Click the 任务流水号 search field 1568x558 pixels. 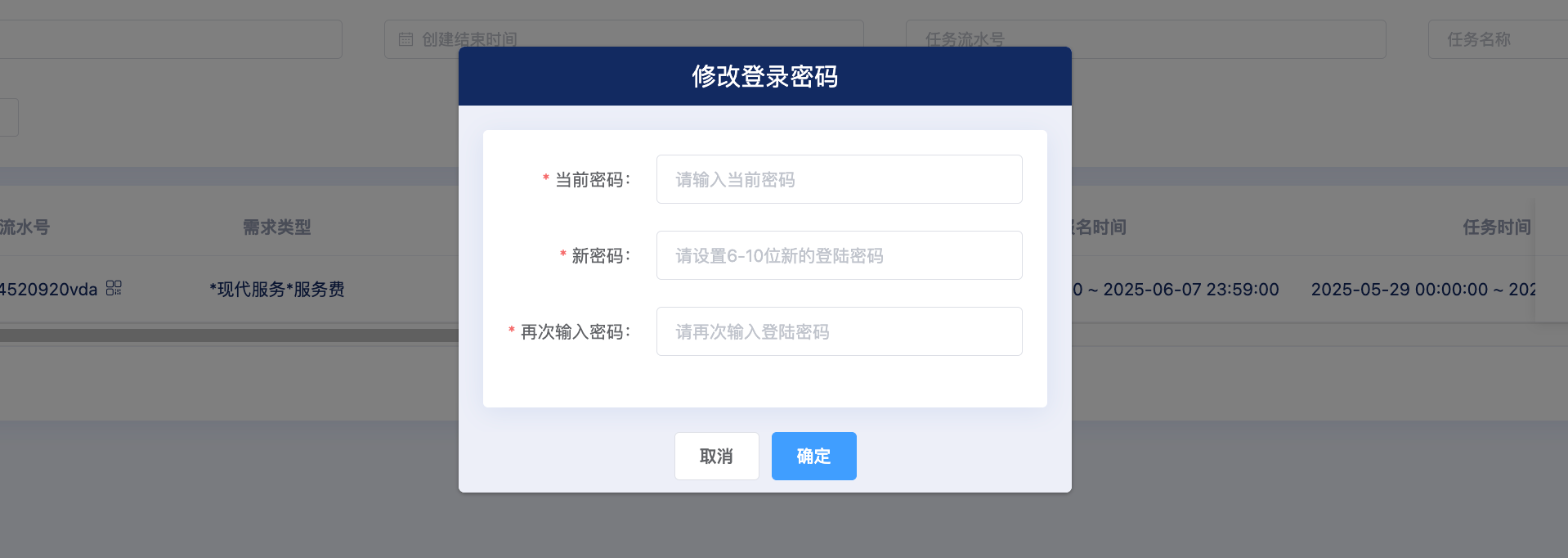point(1145,39)
